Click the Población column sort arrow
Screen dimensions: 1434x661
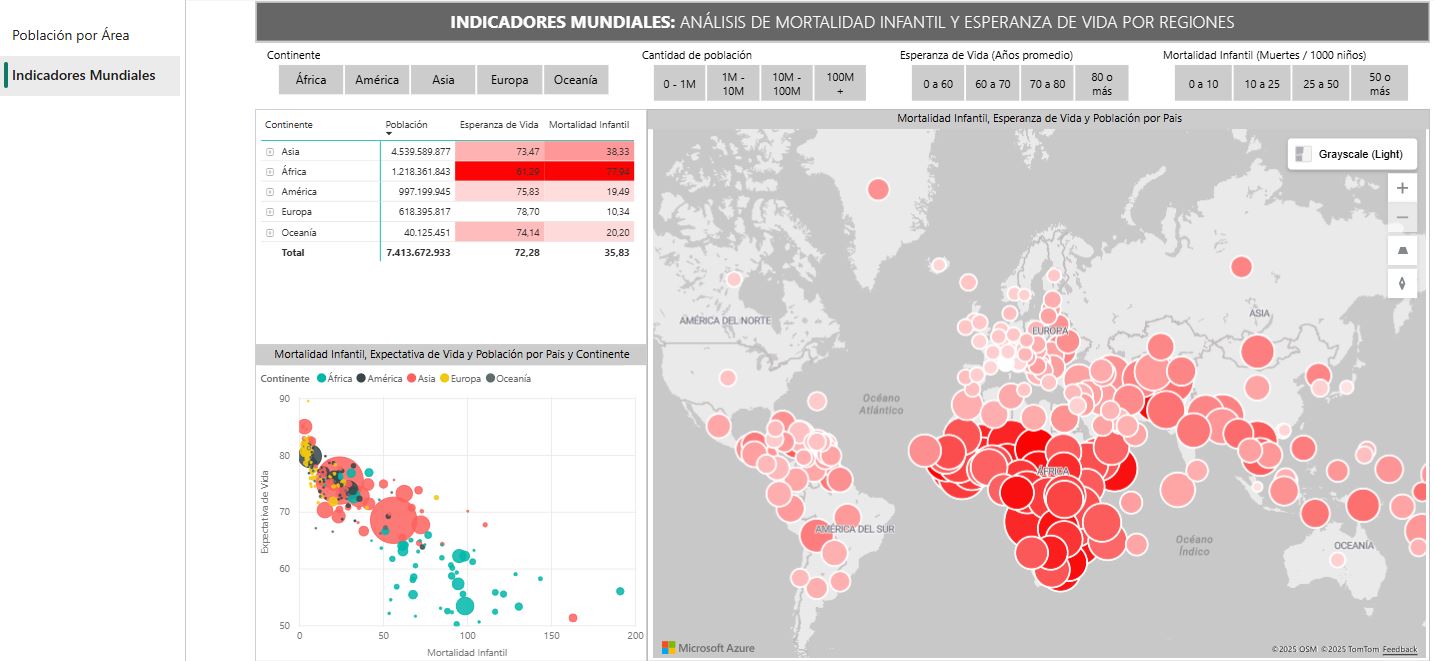coord(389,133)
